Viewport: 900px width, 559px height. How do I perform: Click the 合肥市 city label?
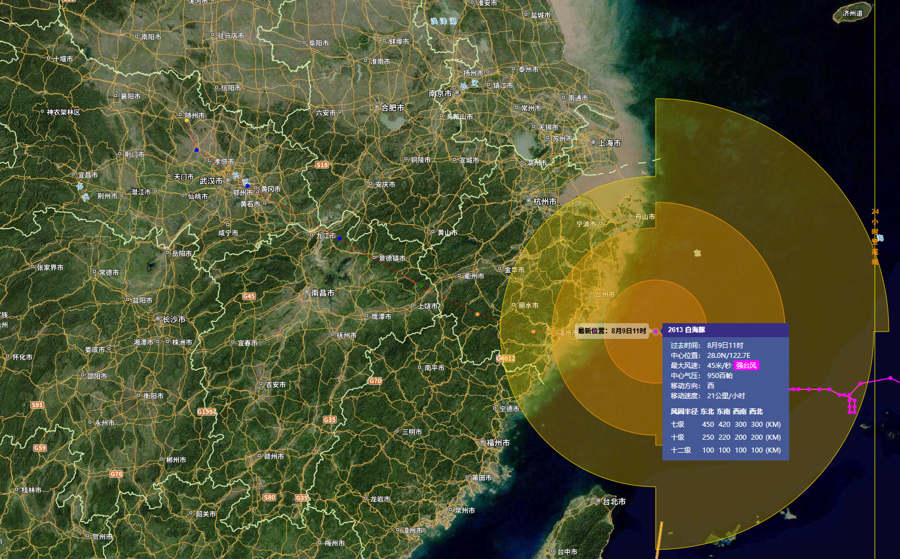393,107
